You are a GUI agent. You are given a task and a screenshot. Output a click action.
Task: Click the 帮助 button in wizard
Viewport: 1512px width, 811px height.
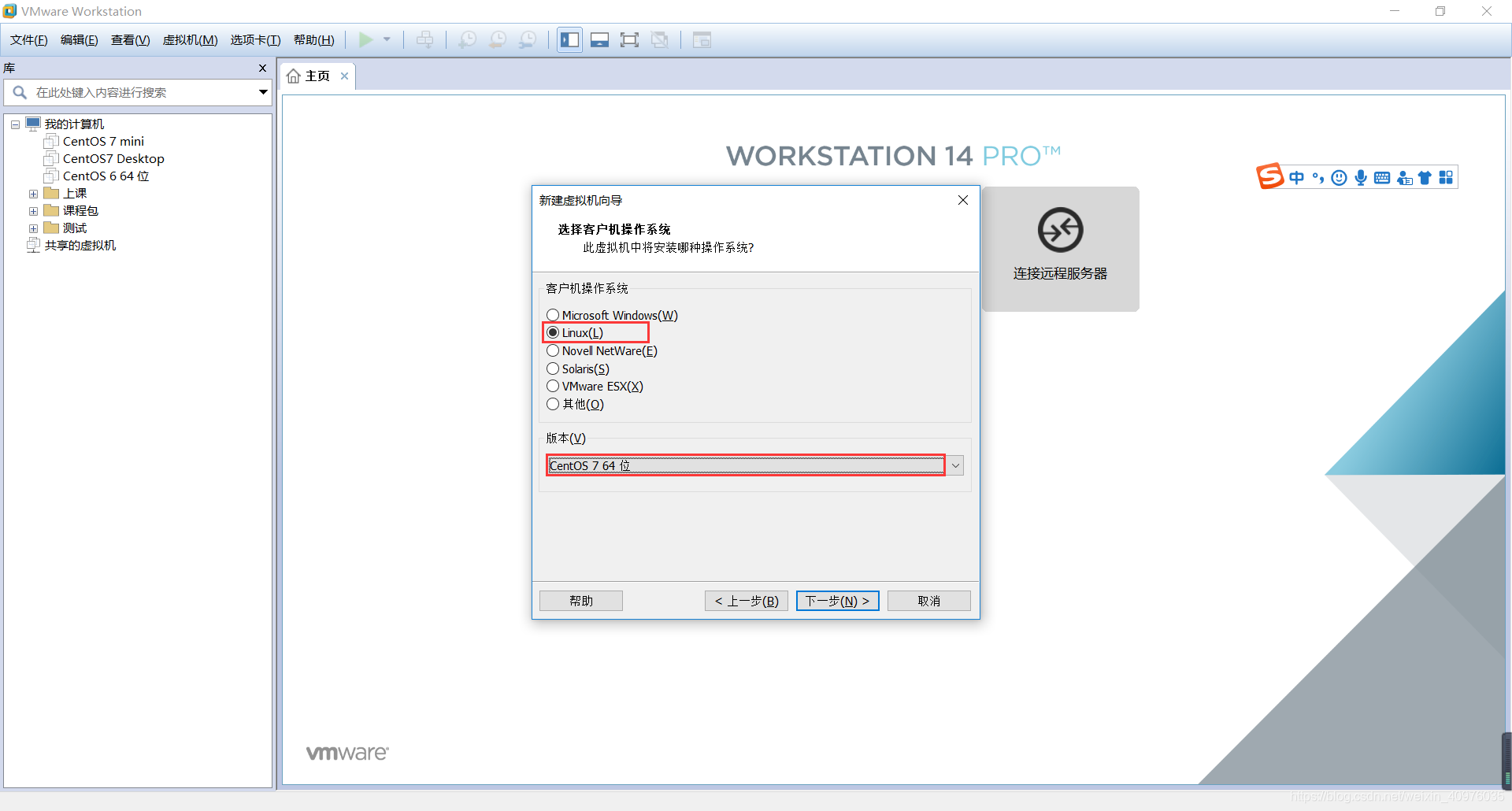(x=581, y=601)
